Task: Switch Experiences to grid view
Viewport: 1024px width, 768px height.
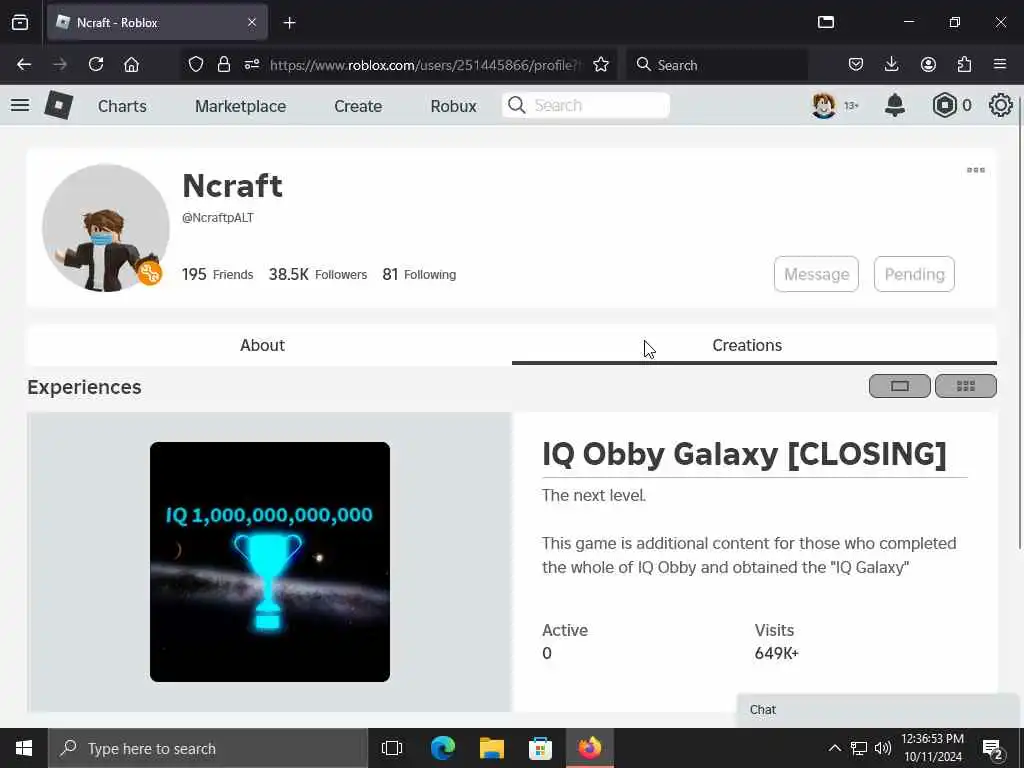Action: pos(965,386)
